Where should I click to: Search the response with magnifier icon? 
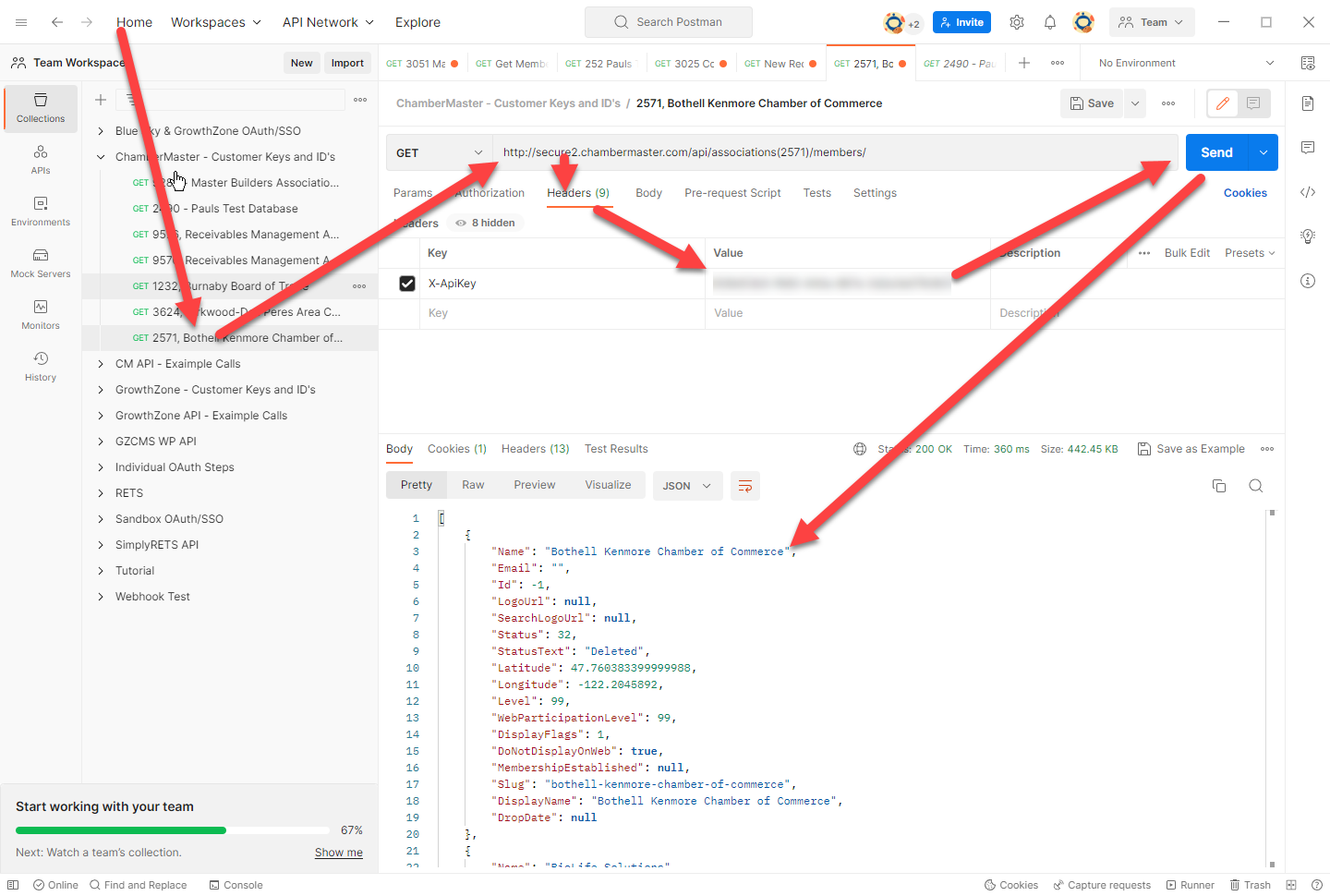[1255, 486]
